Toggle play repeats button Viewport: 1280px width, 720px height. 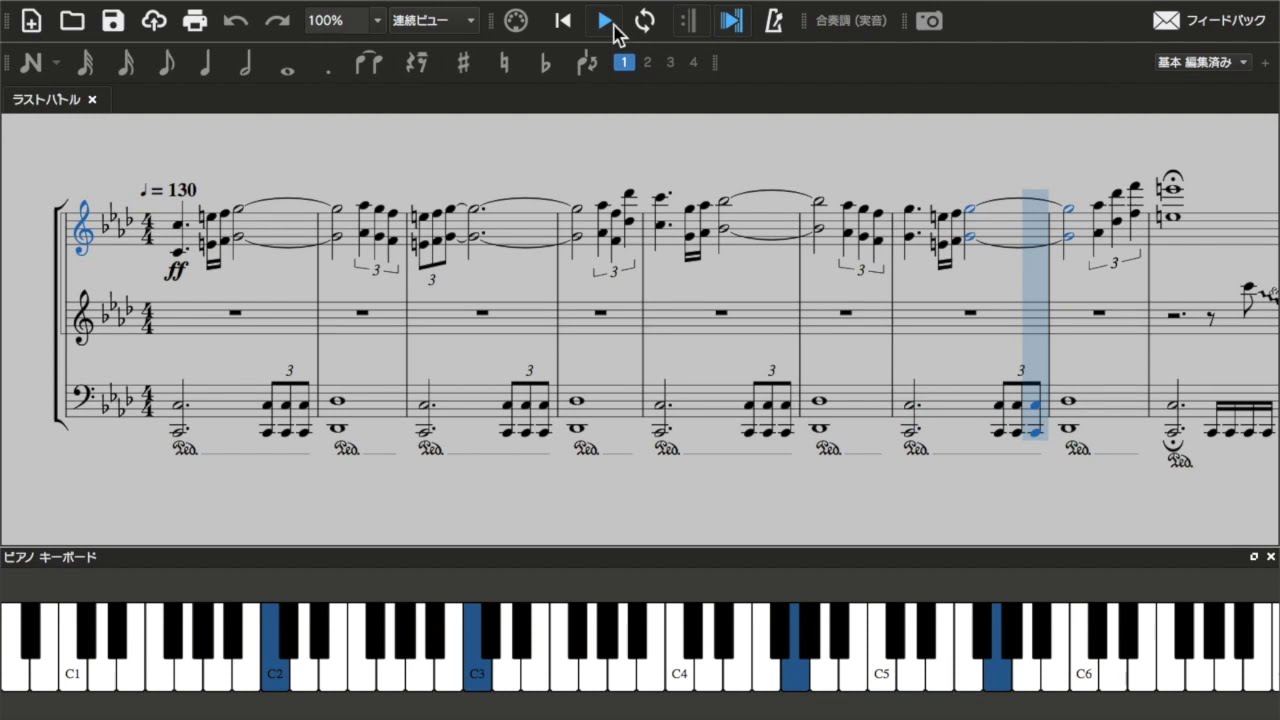(689, 20)
